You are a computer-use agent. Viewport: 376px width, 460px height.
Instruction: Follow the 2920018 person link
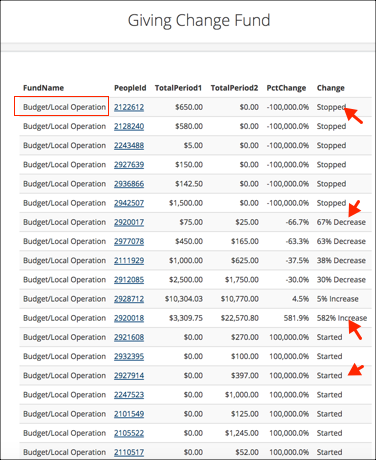point(129,318)
